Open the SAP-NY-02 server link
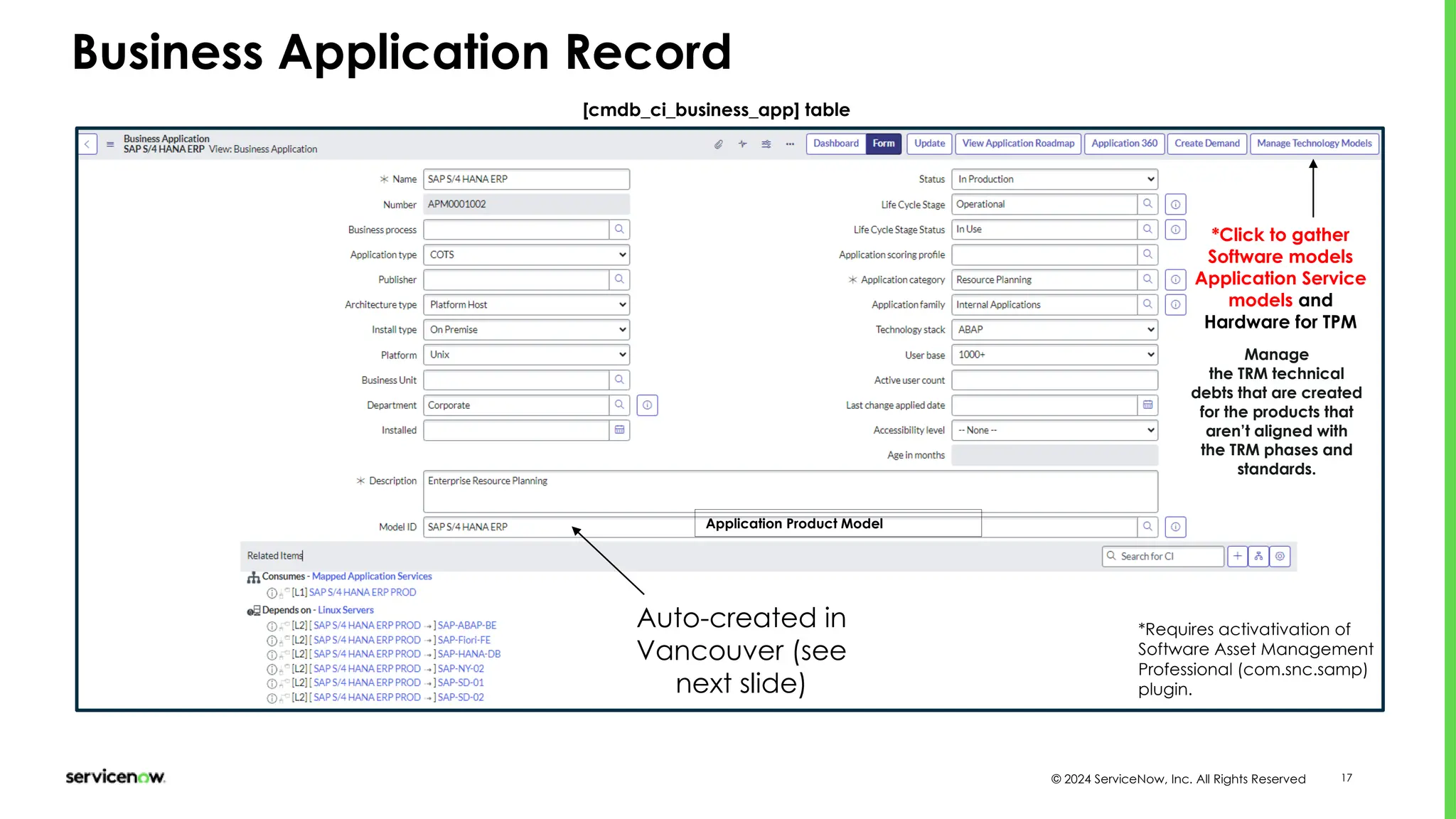Image resolution: width=1456 pixels, height=819 pixels. tap(461, 669)
